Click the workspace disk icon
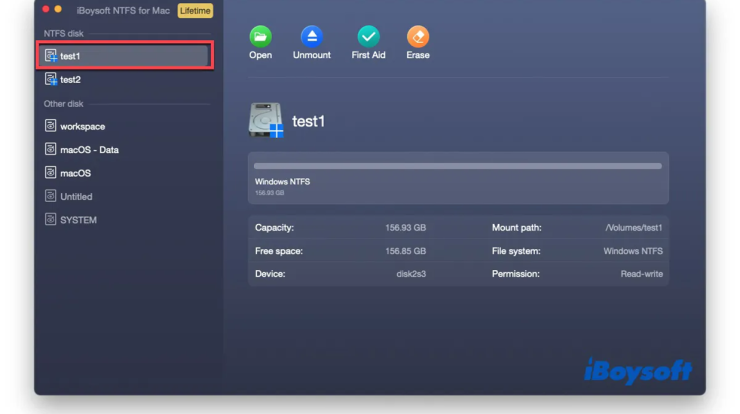The image size is (740, 414). [x=50, y=126]
